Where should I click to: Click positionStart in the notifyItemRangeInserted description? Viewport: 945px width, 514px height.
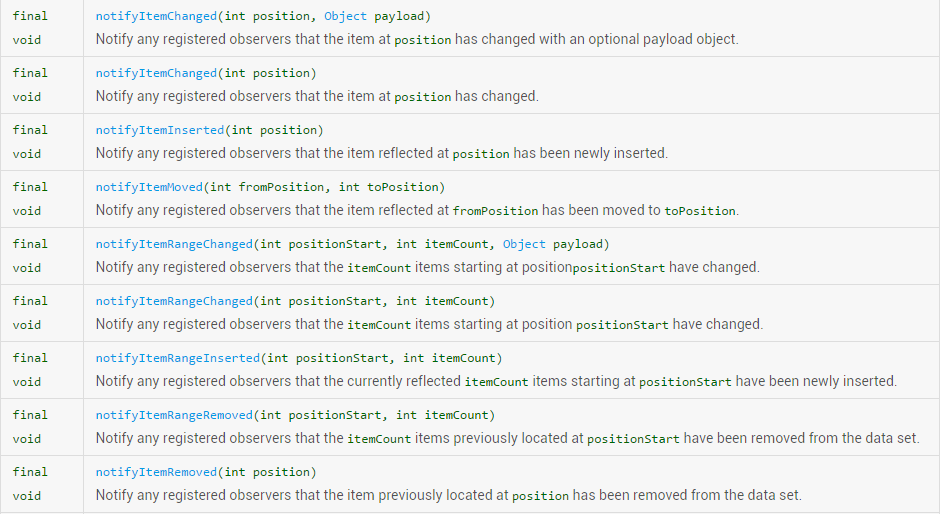click(x=685, y=382)
